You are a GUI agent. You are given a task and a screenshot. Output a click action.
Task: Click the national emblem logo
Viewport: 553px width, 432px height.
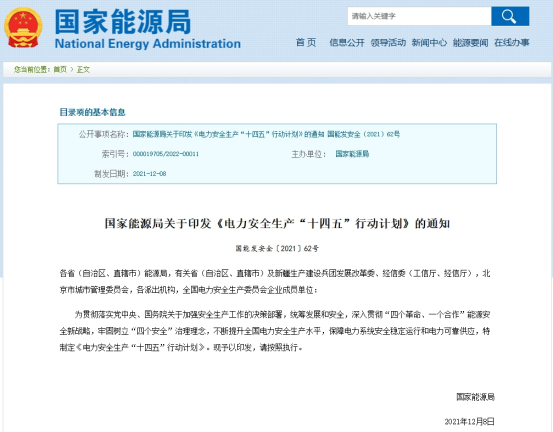pos(23,28)
